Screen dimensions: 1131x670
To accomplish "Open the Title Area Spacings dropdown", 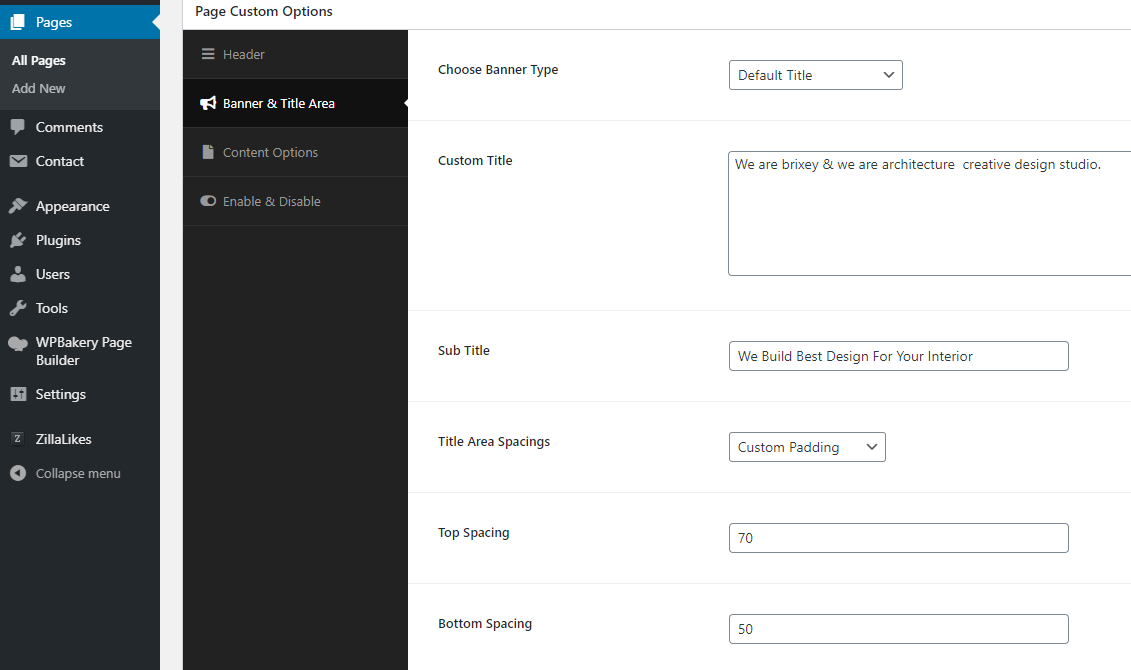I will [807, 447].
